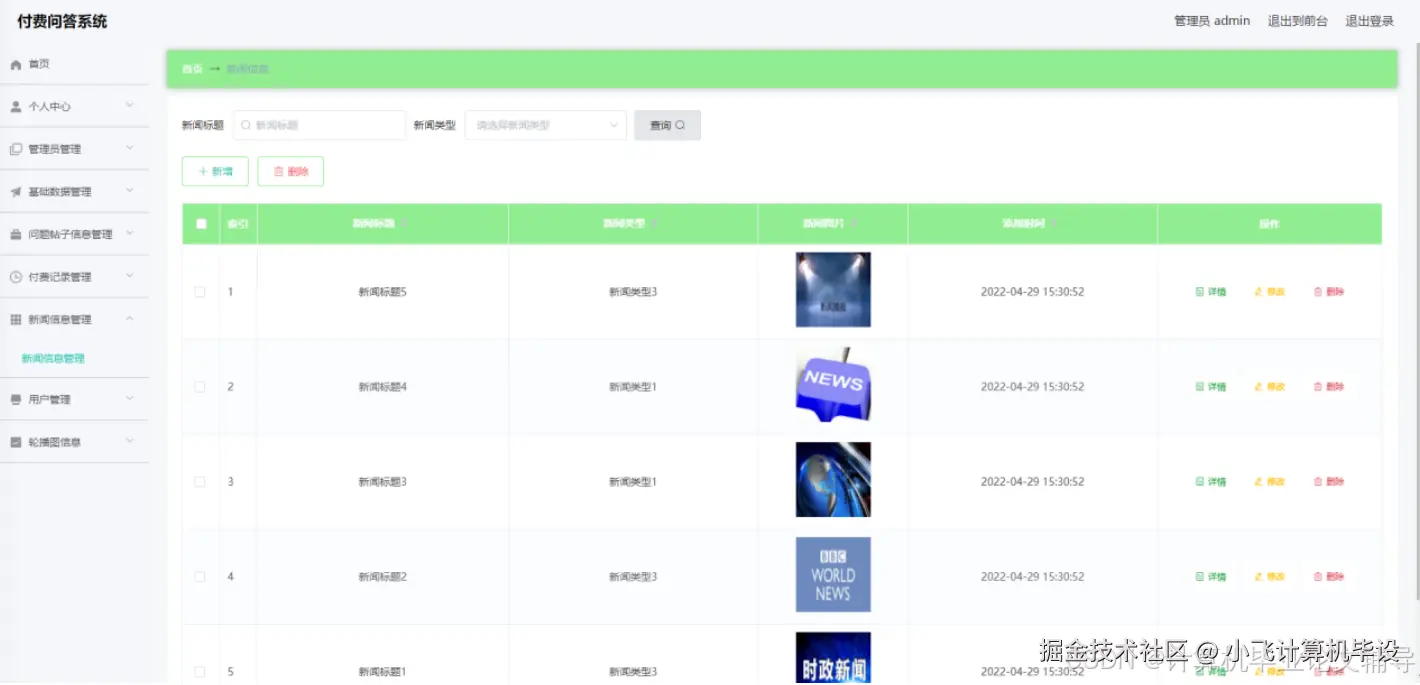
Task: Click 删除 in the 新闻标题3 row
Action: point(1329,482)
